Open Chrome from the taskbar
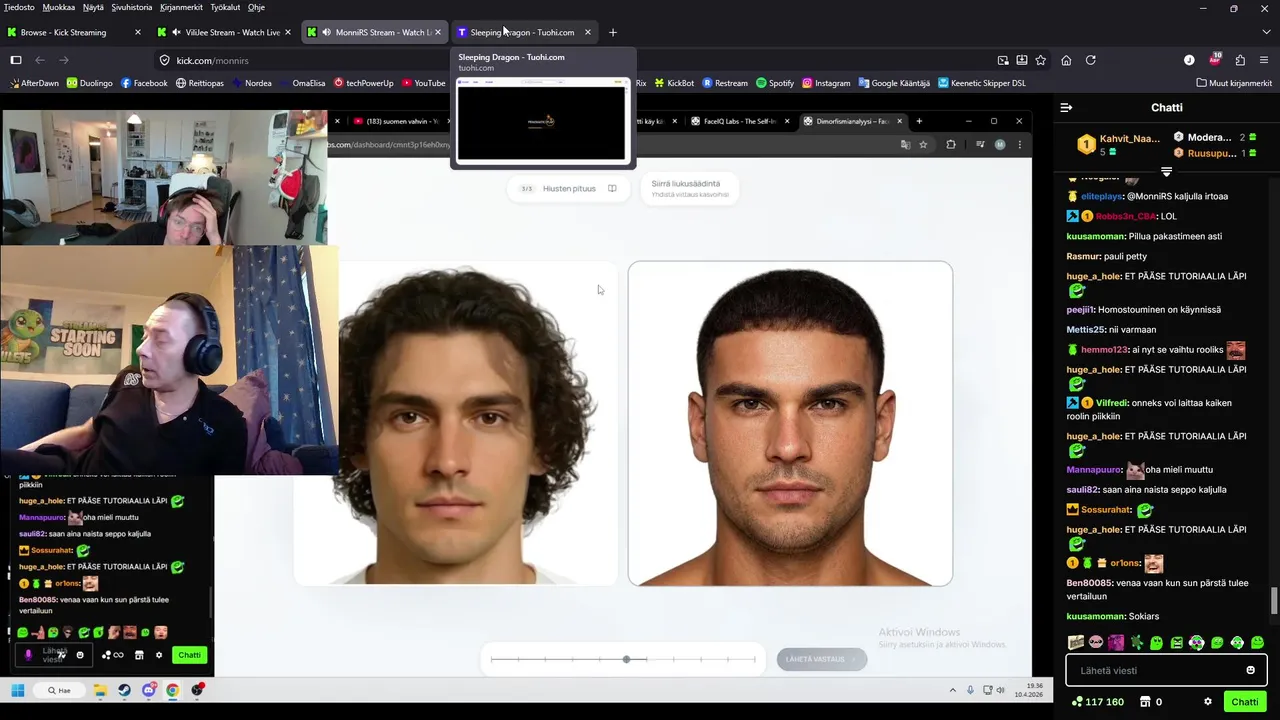Image resolution: width=1280 pixels, height=720 pixels. (173, 690)
